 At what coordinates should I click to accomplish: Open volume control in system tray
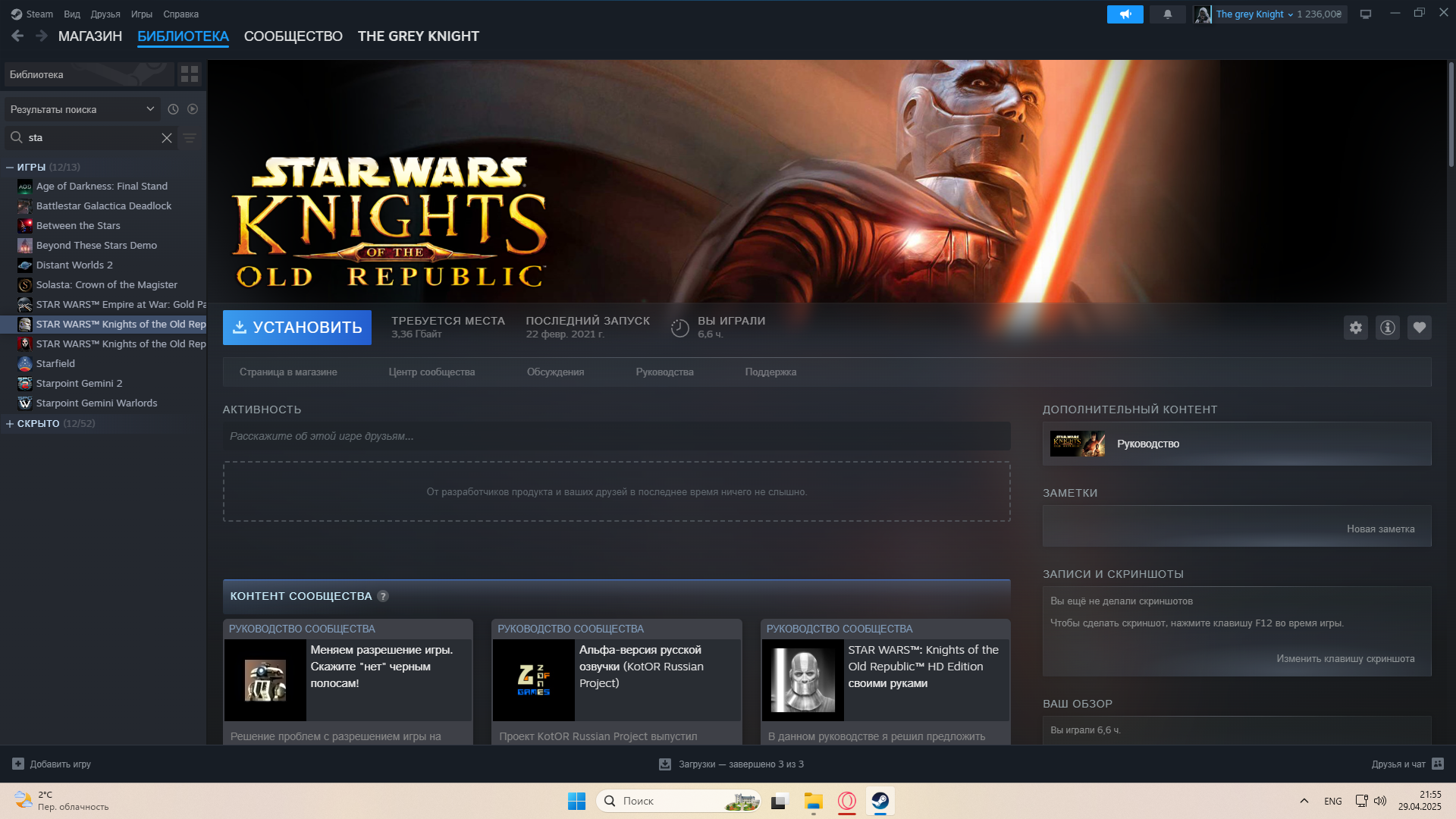coord(1380,801)
